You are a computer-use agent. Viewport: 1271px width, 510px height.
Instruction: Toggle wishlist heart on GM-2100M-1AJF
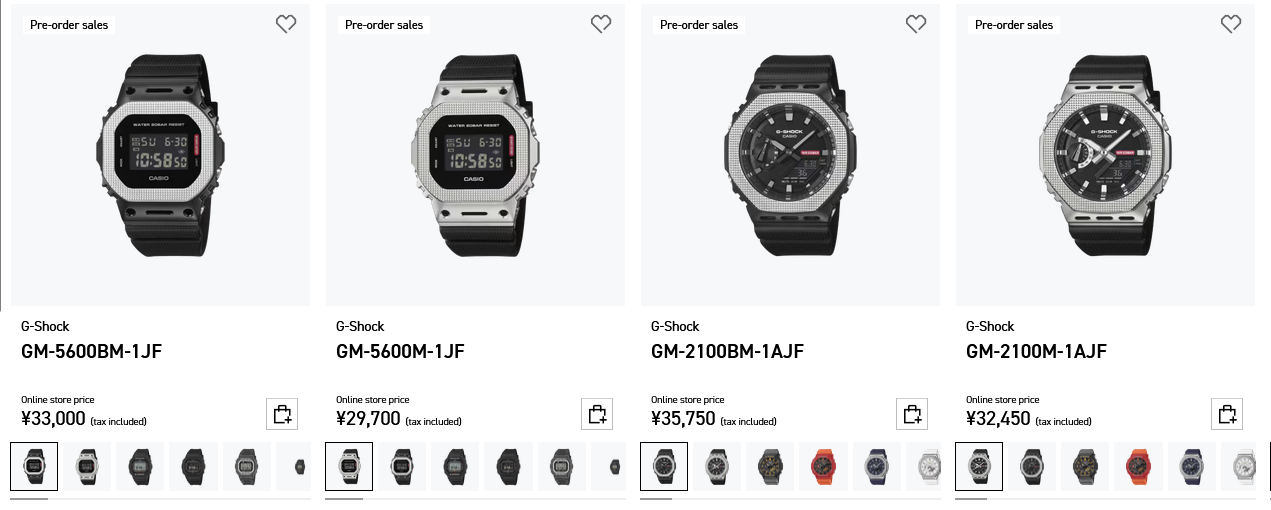click(x=1231, y=24)
